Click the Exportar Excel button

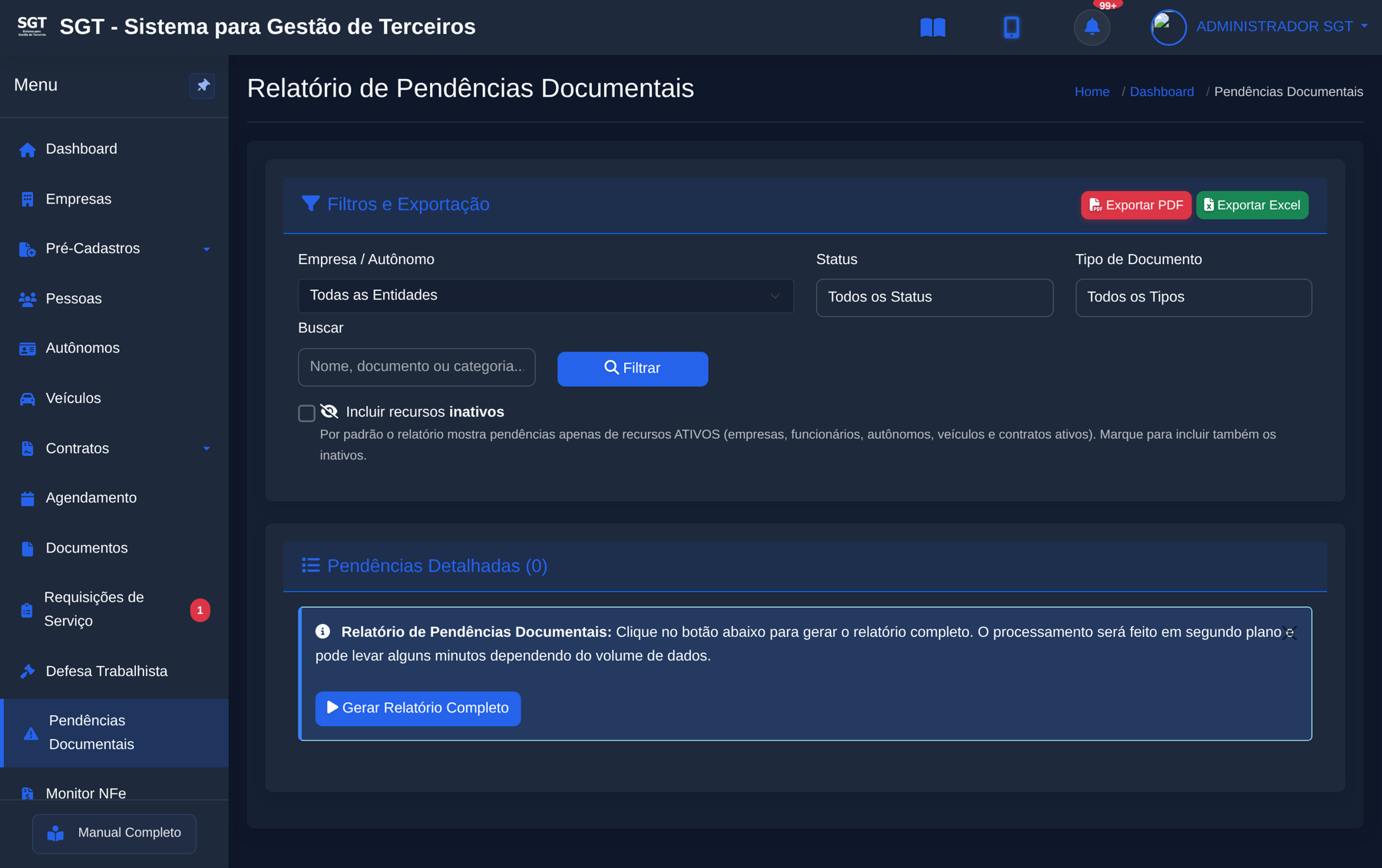click(x=1251, y=205)
